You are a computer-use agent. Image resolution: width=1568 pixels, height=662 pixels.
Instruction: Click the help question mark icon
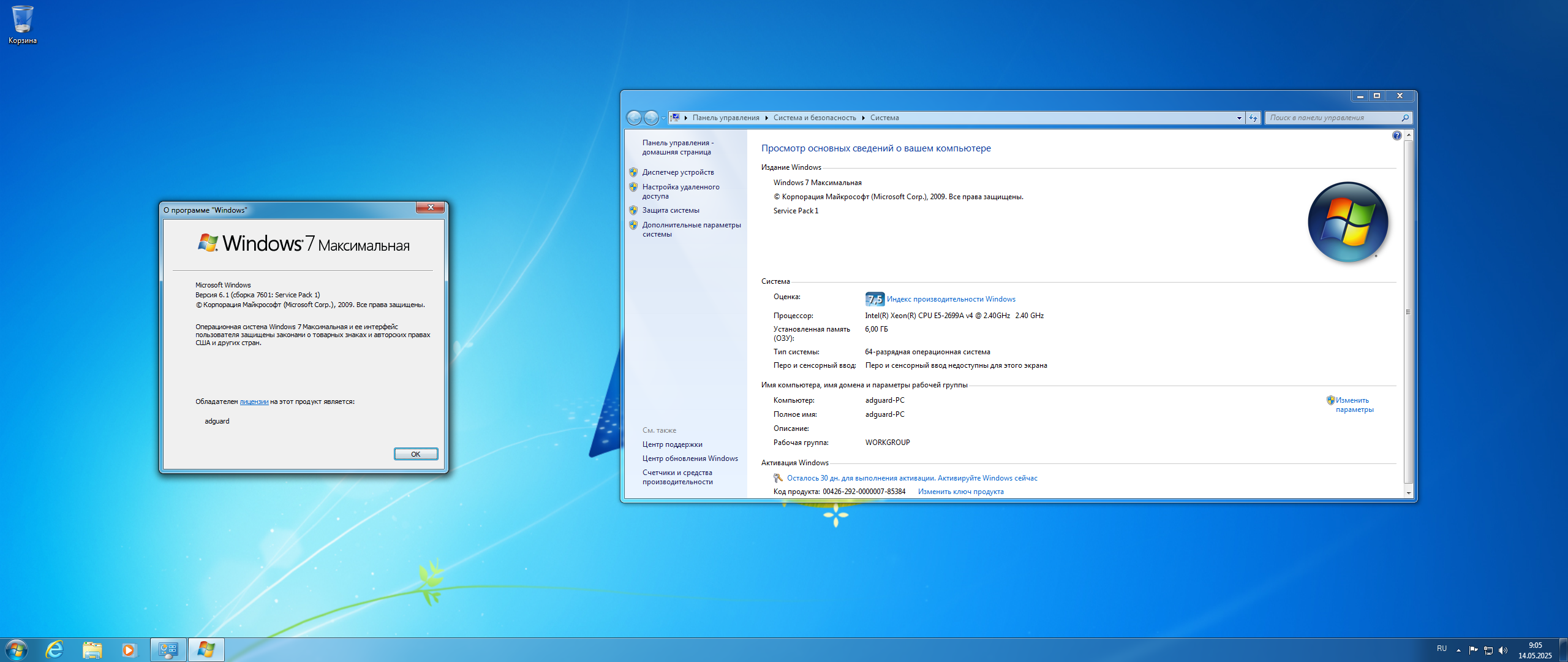(x=1396, y=135)
